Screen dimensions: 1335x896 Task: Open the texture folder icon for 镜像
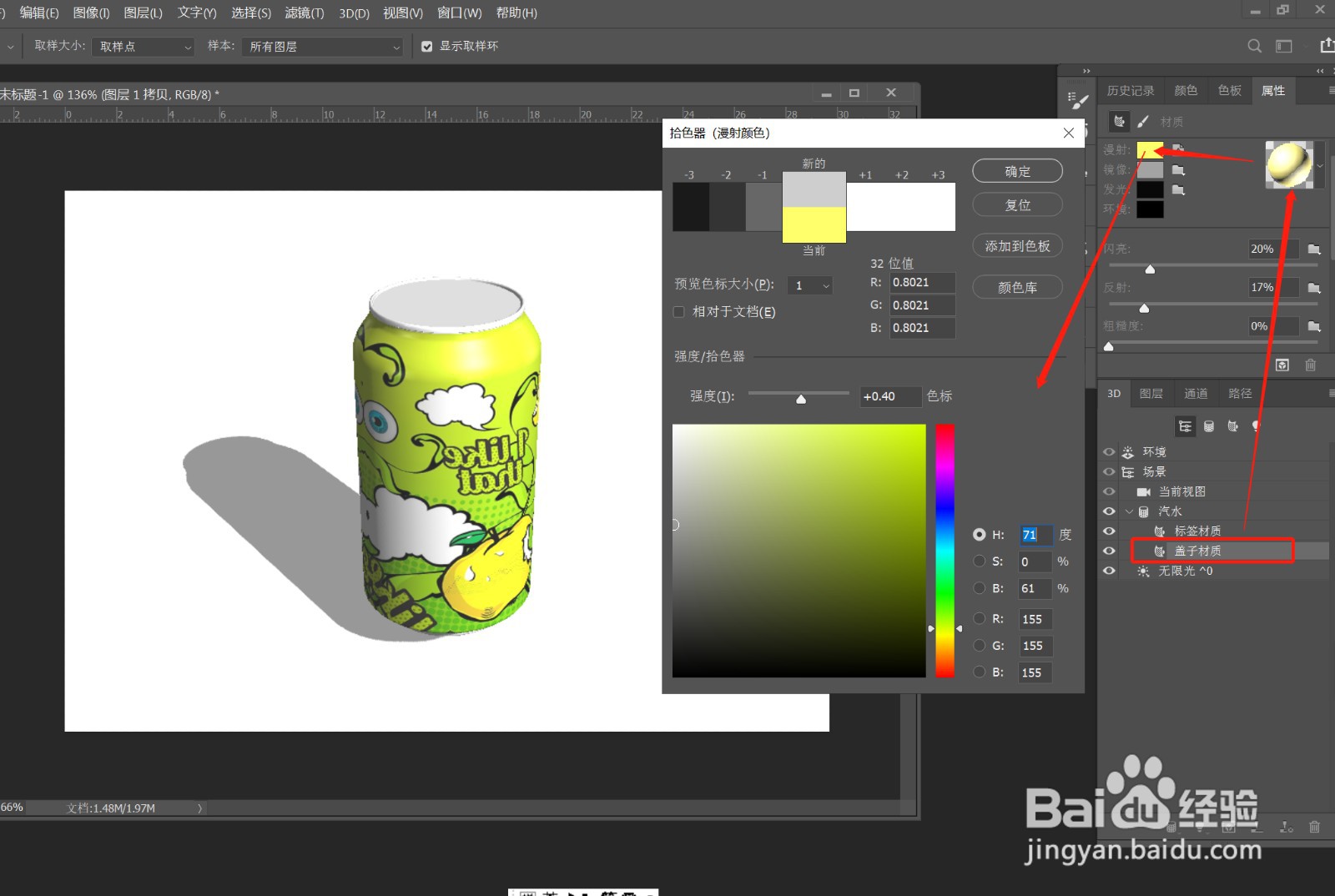tap(1178, 170)
